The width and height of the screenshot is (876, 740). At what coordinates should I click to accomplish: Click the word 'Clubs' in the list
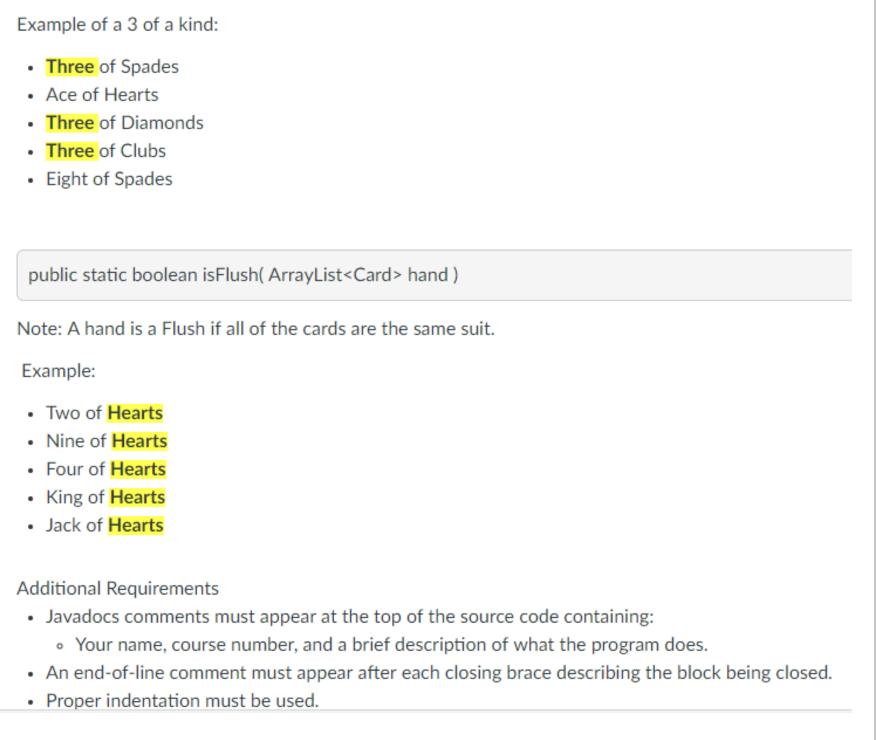coord(143,151)
